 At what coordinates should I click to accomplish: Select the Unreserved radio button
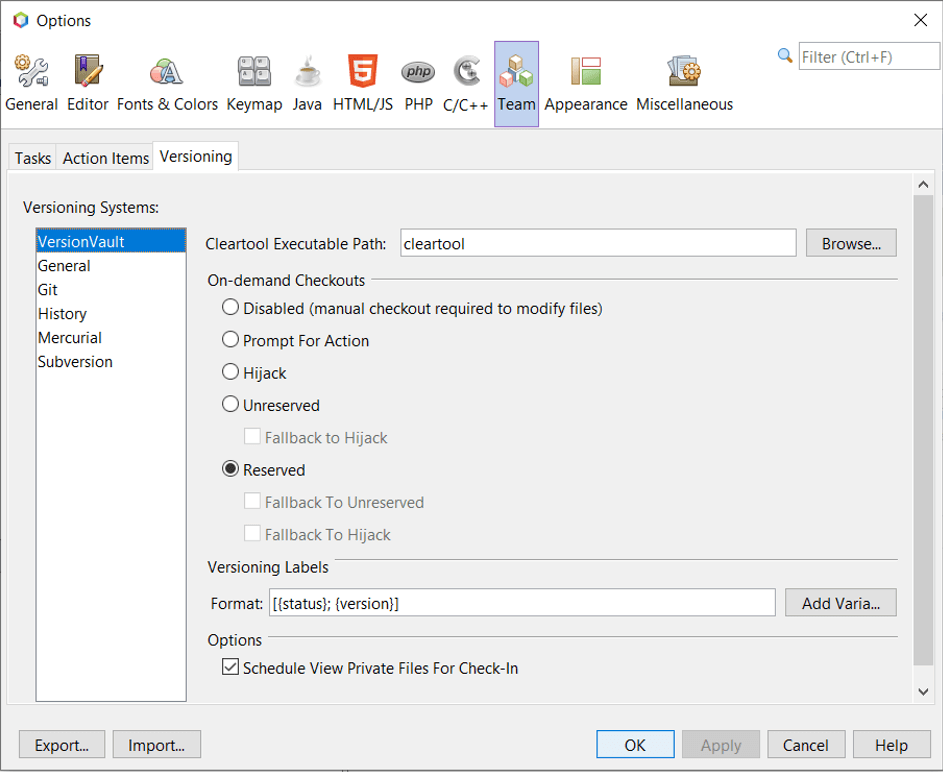pyautogui.click(x=230, y=404)
